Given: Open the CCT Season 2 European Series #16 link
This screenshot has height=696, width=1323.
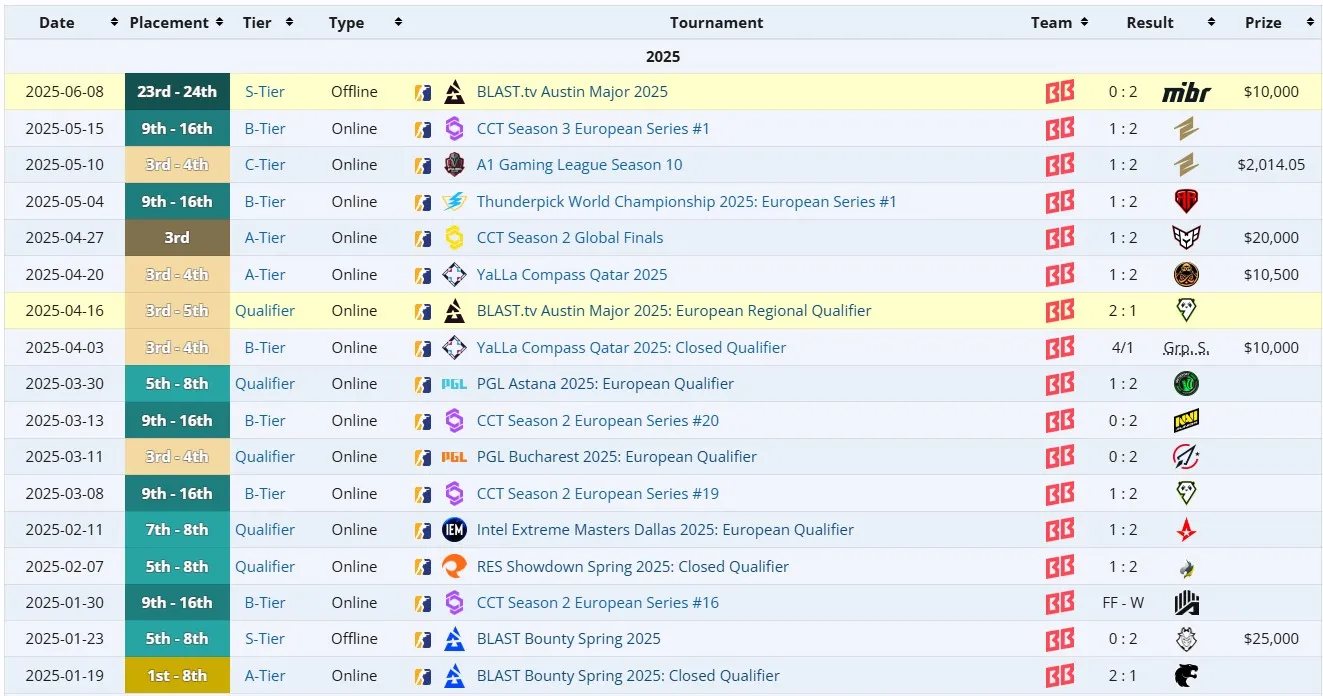Looking at the screenshot, I should tap(598, 603).
